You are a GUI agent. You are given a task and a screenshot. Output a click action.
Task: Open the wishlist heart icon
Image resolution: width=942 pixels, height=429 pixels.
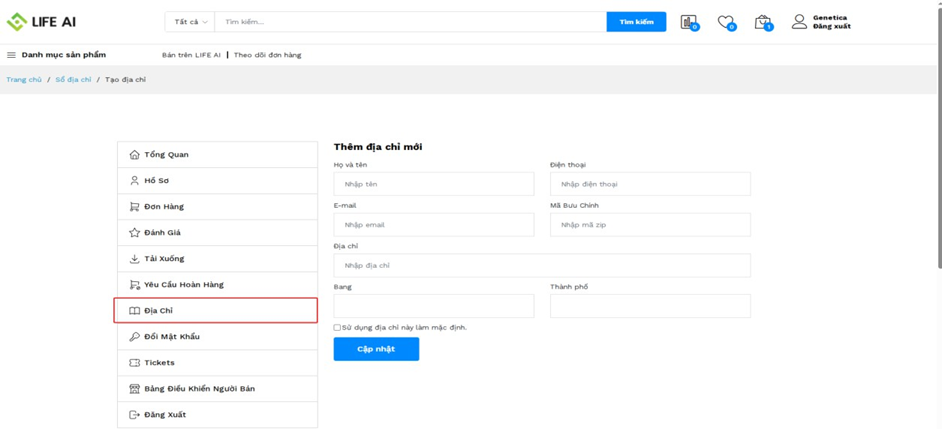725,22
